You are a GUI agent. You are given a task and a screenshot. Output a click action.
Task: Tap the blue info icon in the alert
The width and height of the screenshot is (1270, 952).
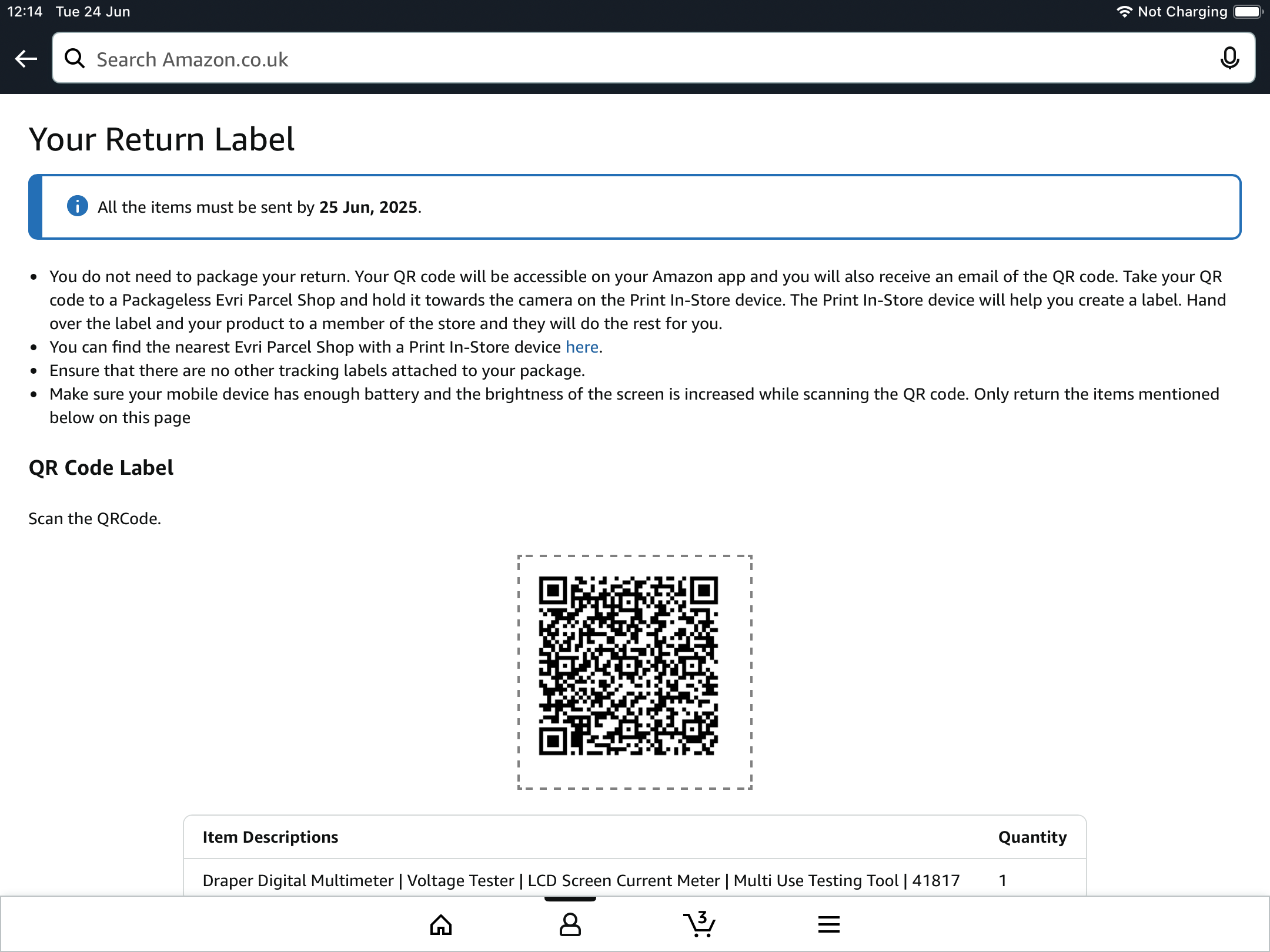[77, 206]
